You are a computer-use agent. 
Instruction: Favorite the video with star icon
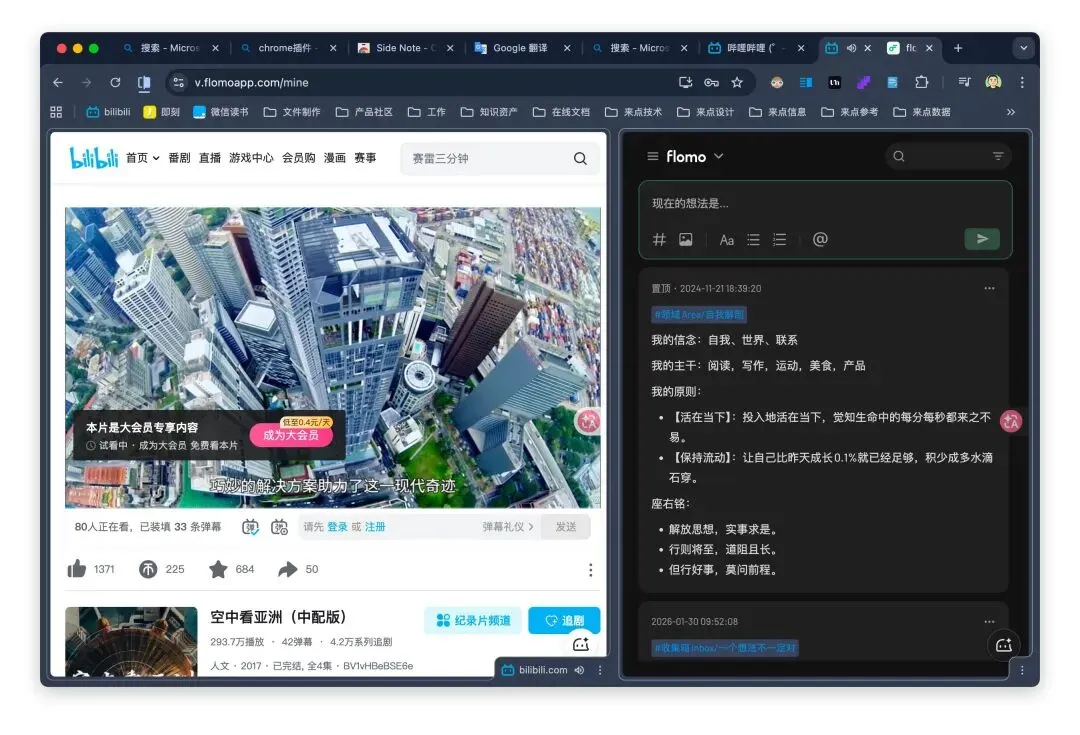point(218,569)
